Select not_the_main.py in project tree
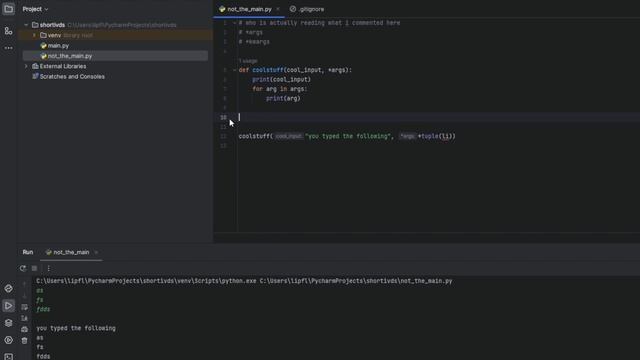The width and height of the screenshot is (640, 360). tap(70, 56)
